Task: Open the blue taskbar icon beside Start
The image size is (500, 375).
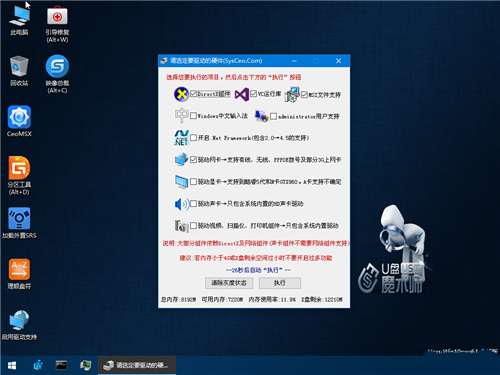Action: pyautogui.click(x=38, y=366)
